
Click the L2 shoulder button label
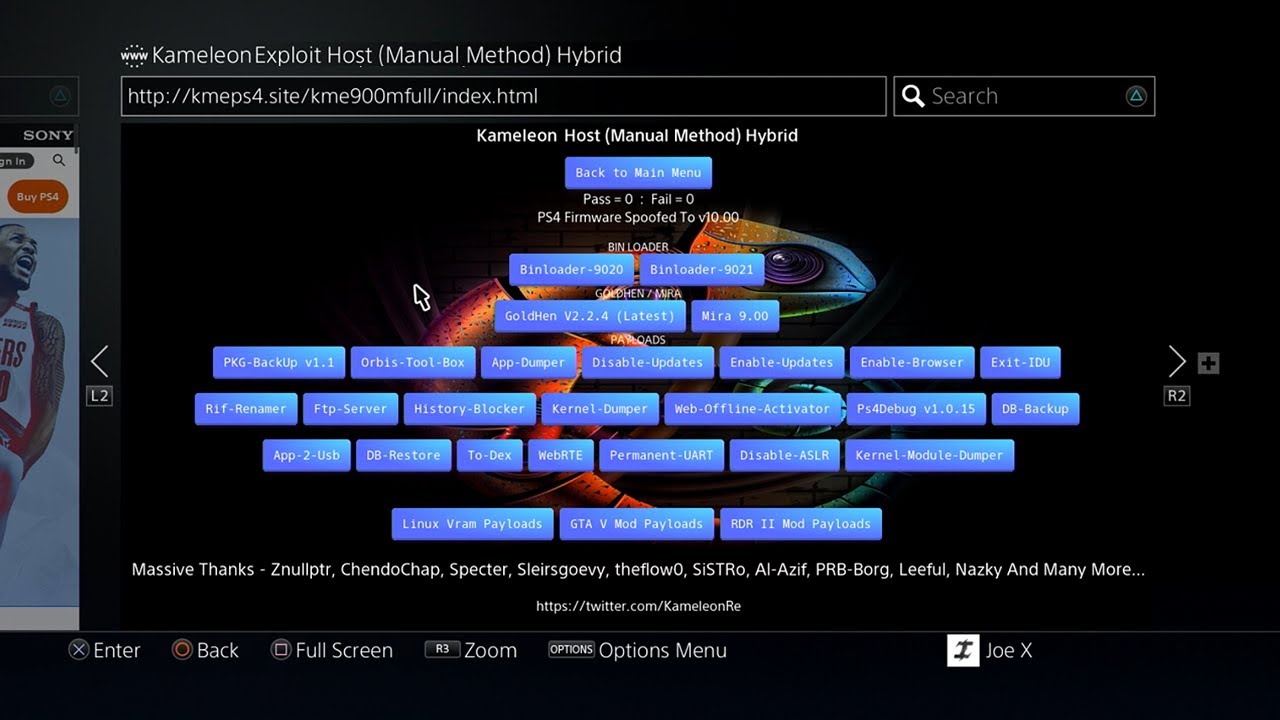pos(99,396)
